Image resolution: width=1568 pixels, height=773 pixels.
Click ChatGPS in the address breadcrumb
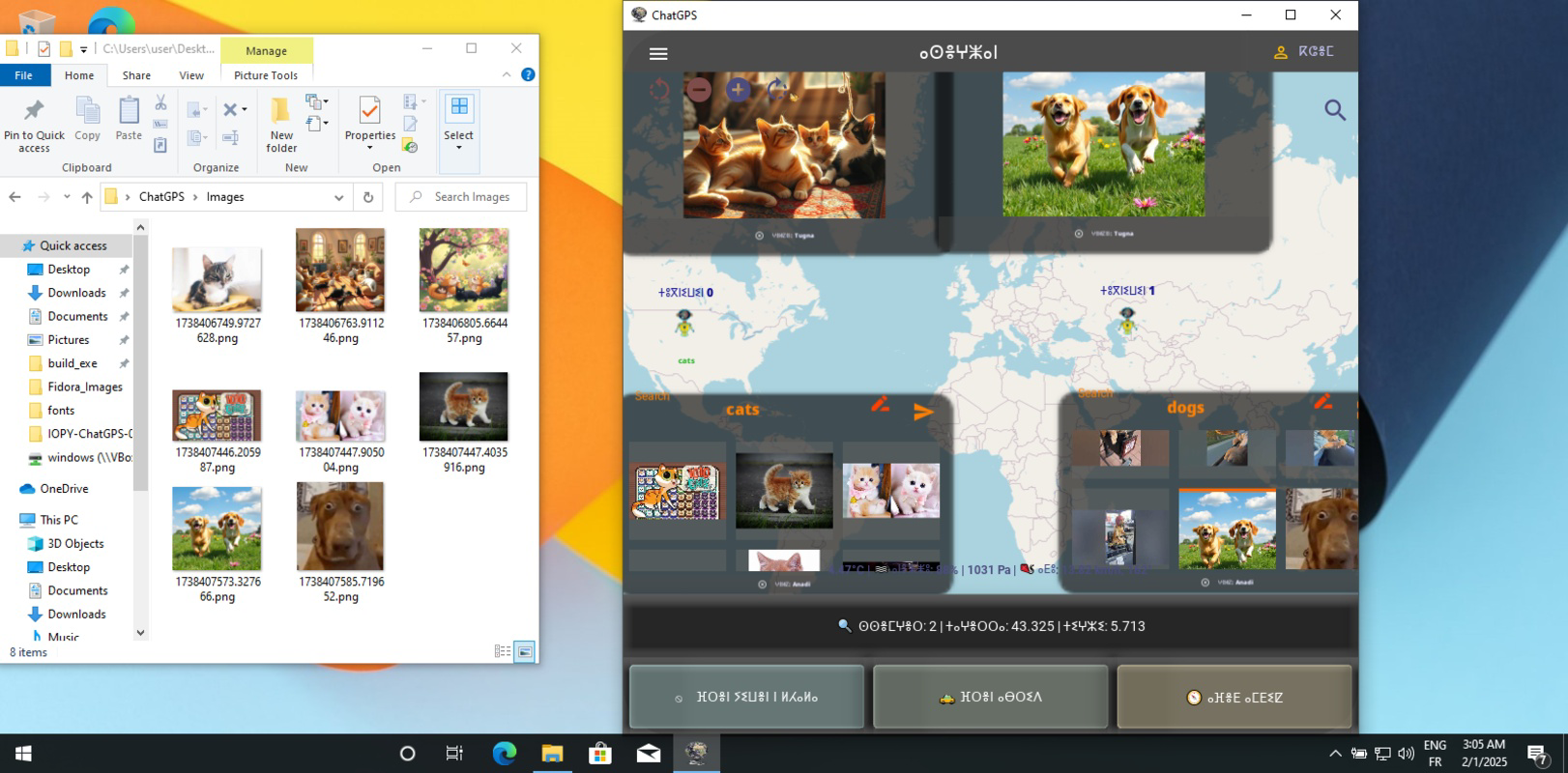click(x=161, y=197)
